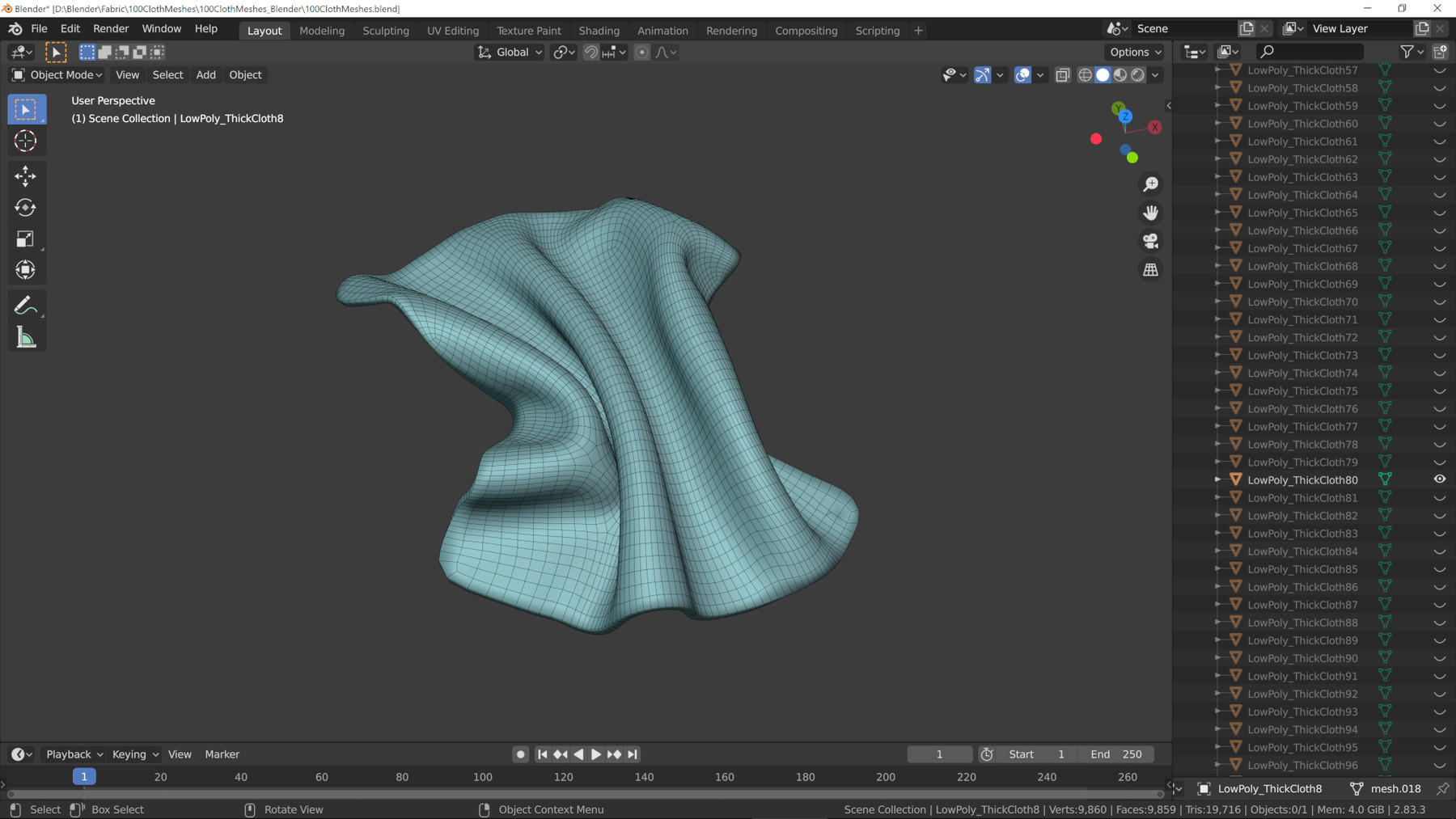1456x819 pixels.
Task: Open the Render menu
Action: coord(111,28)
